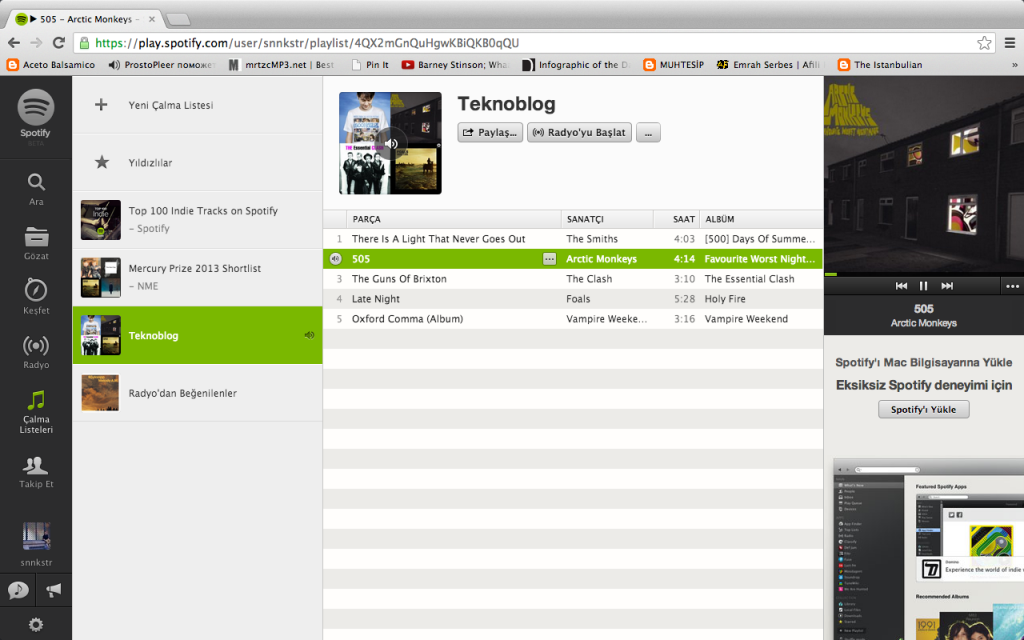Click the Spotify'ı Yükle download button
This screenshot has width=1024, height=640.
(x=922, y=409)
